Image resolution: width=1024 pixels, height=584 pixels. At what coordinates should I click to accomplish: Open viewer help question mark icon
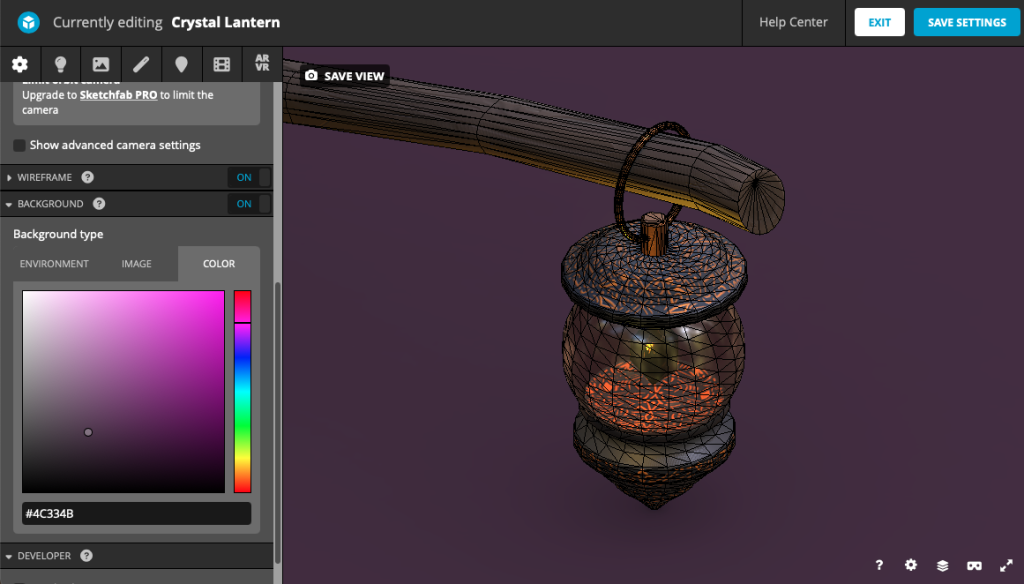tap(879, 565)
